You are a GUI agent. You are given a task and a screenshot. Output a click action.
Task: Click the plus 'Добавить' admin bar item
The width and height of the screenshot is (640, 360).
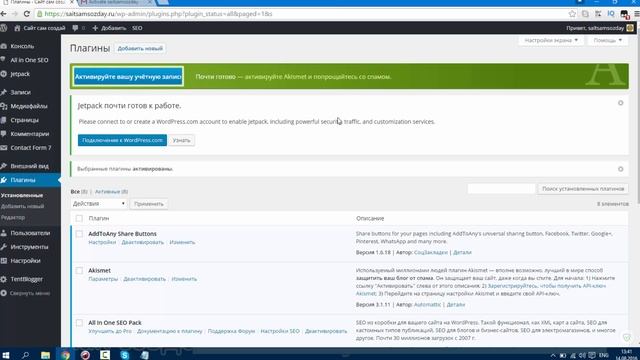109,28
